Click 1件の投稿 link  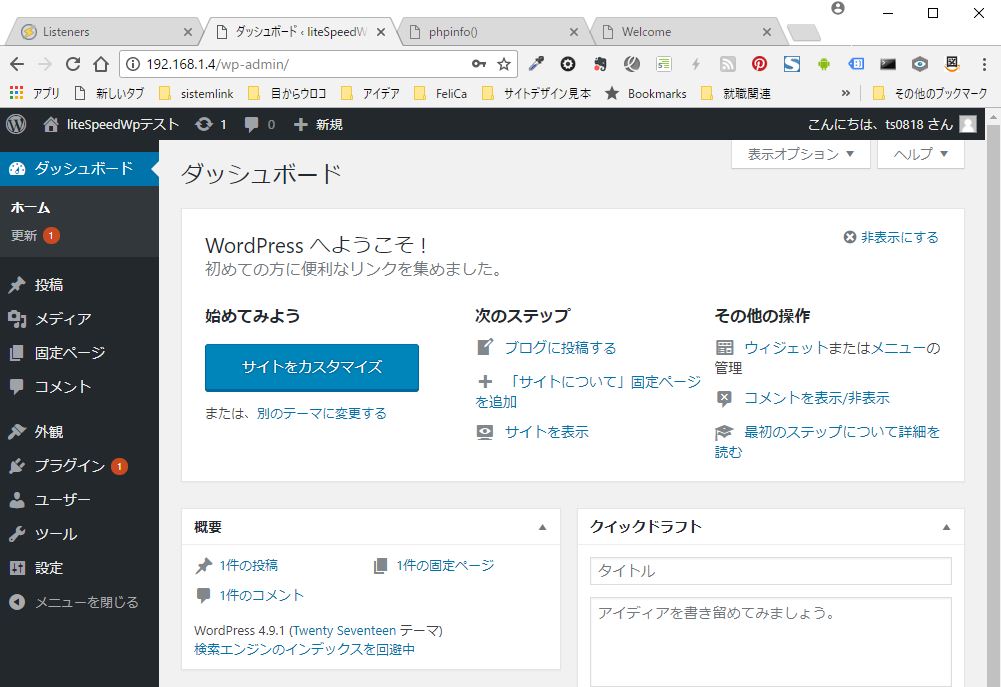[248, 566]
